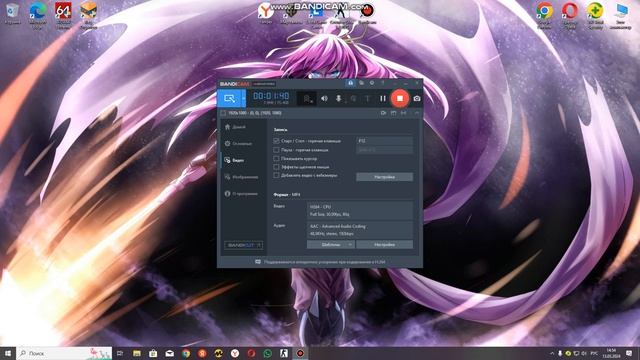Click the screen recording mode button

[229, 98]
